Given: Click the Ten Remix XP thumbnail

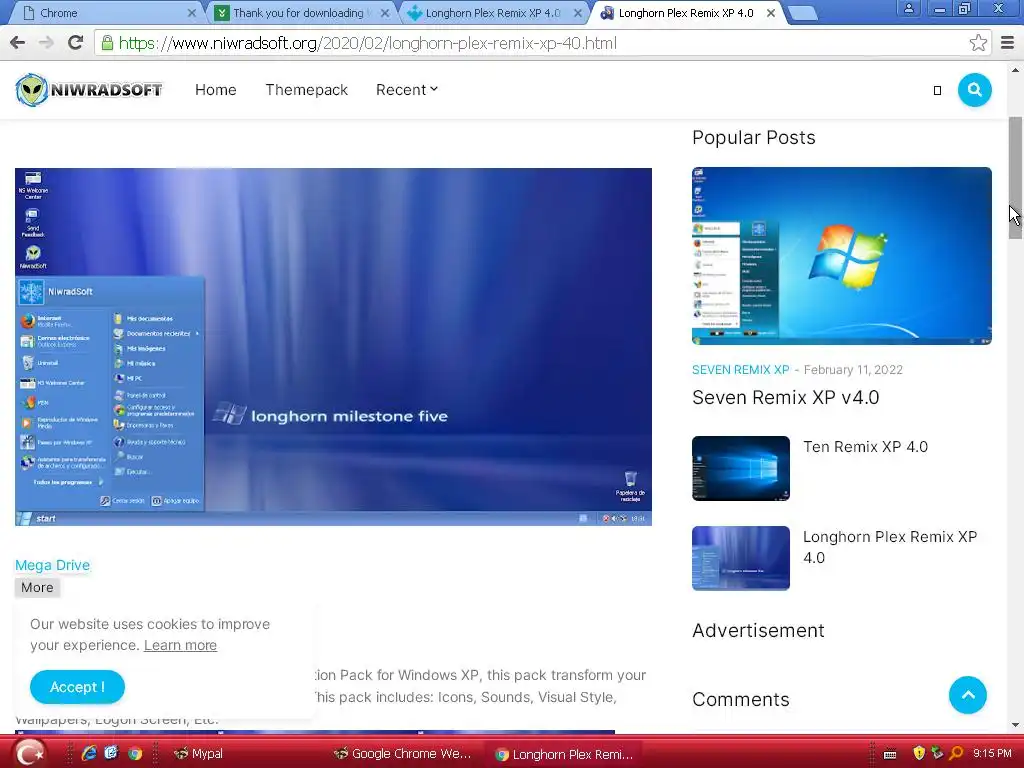Looking at the screenshot, I should (741, 468).
